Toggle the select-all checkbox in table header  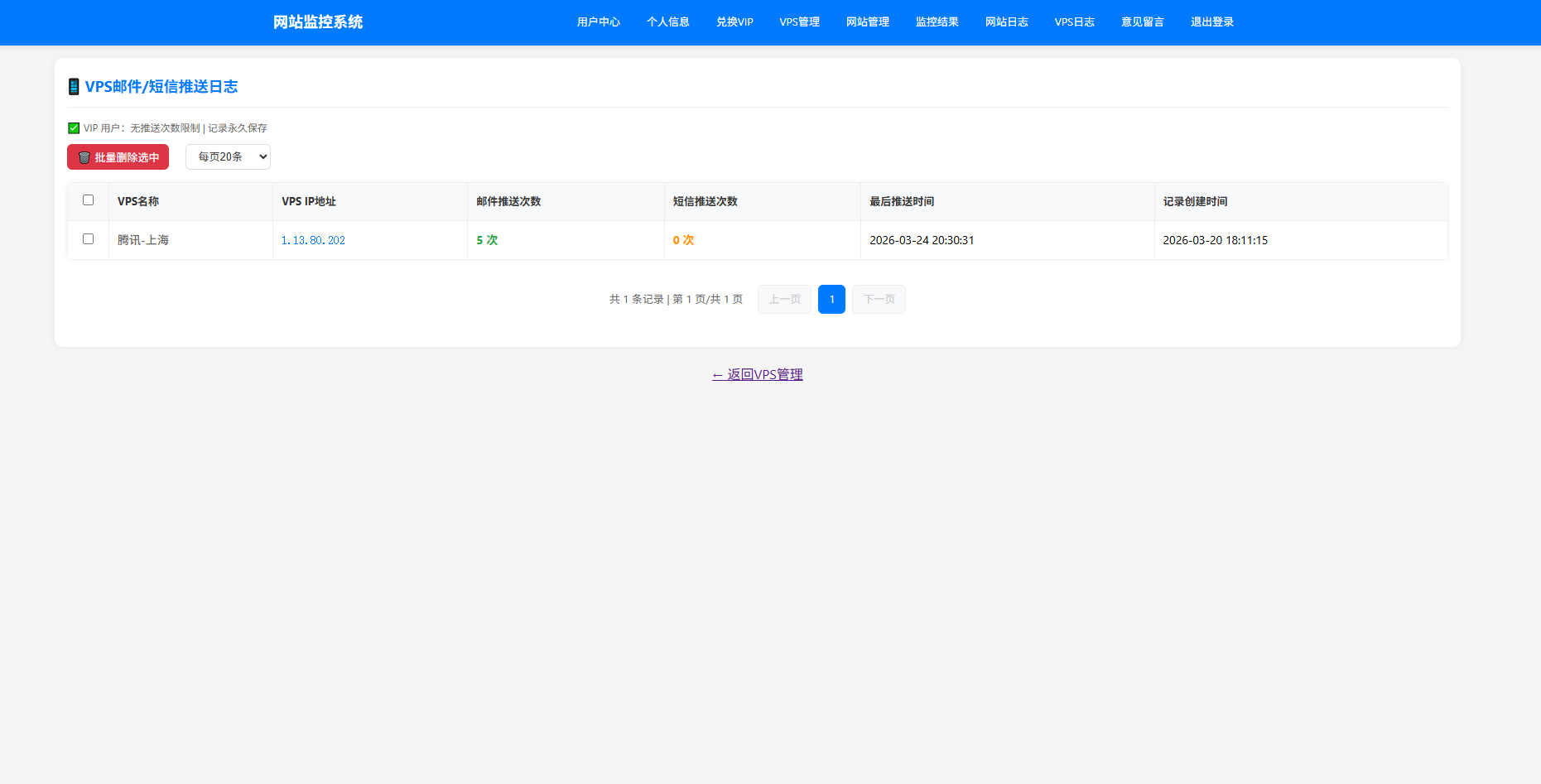click(x=89, y=200)
